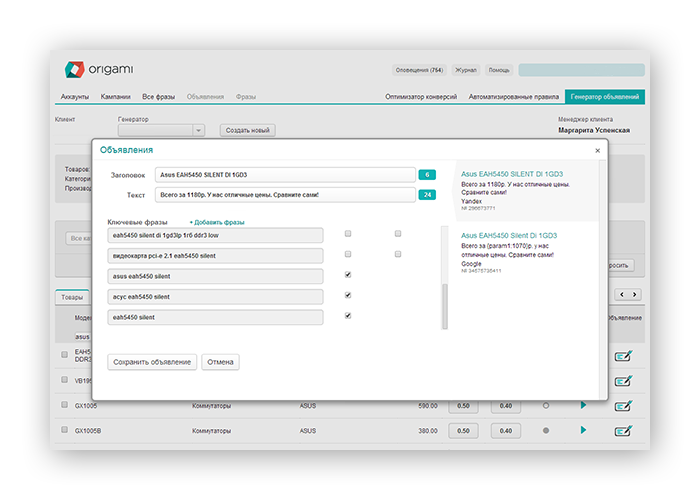Open the Генератор dropdown

click(161, 130)
